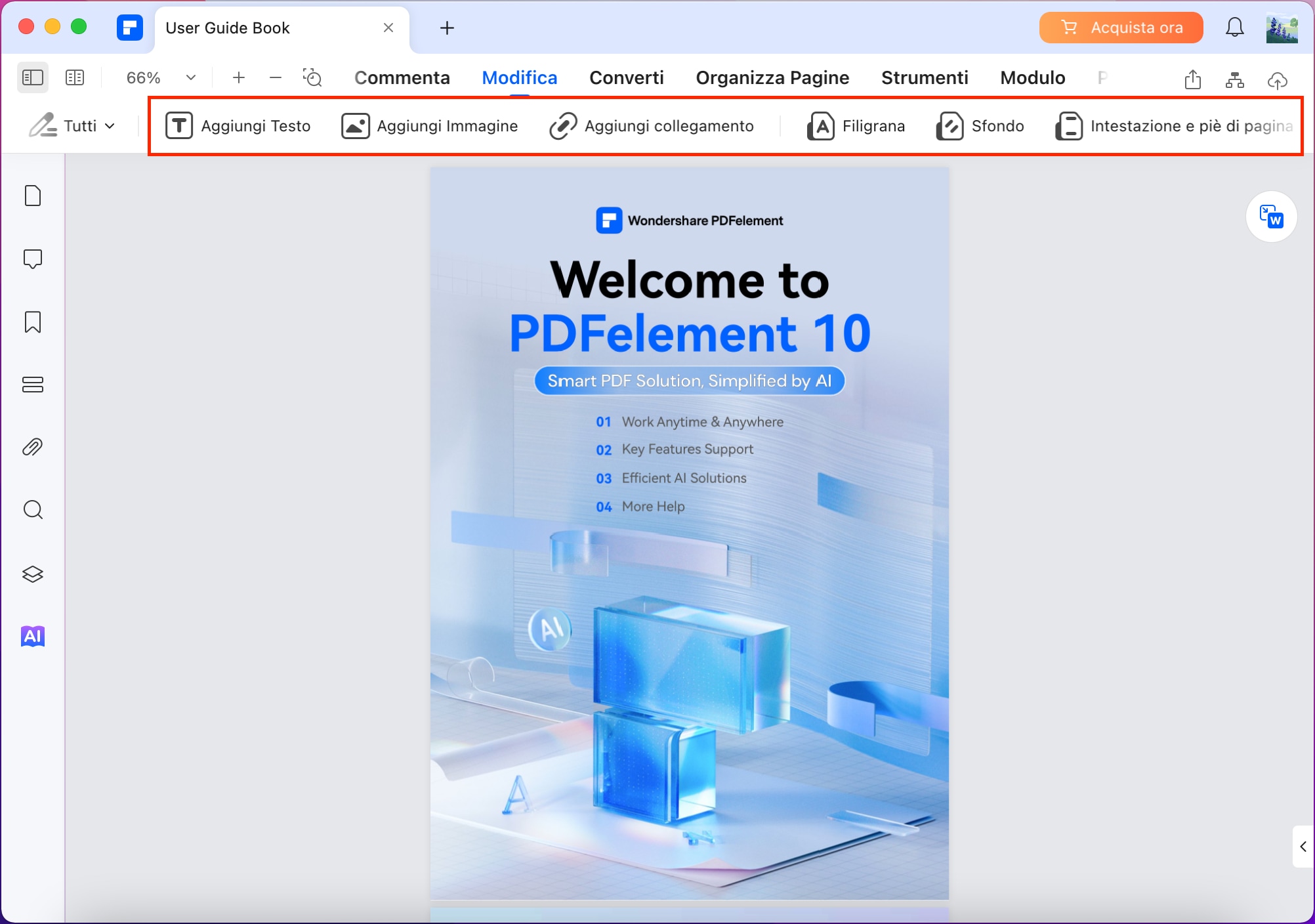The width and height of the screenshot is (1315, 924).
Task: Toggle the left sidebar panel view
Action: [x=32, y=77]
